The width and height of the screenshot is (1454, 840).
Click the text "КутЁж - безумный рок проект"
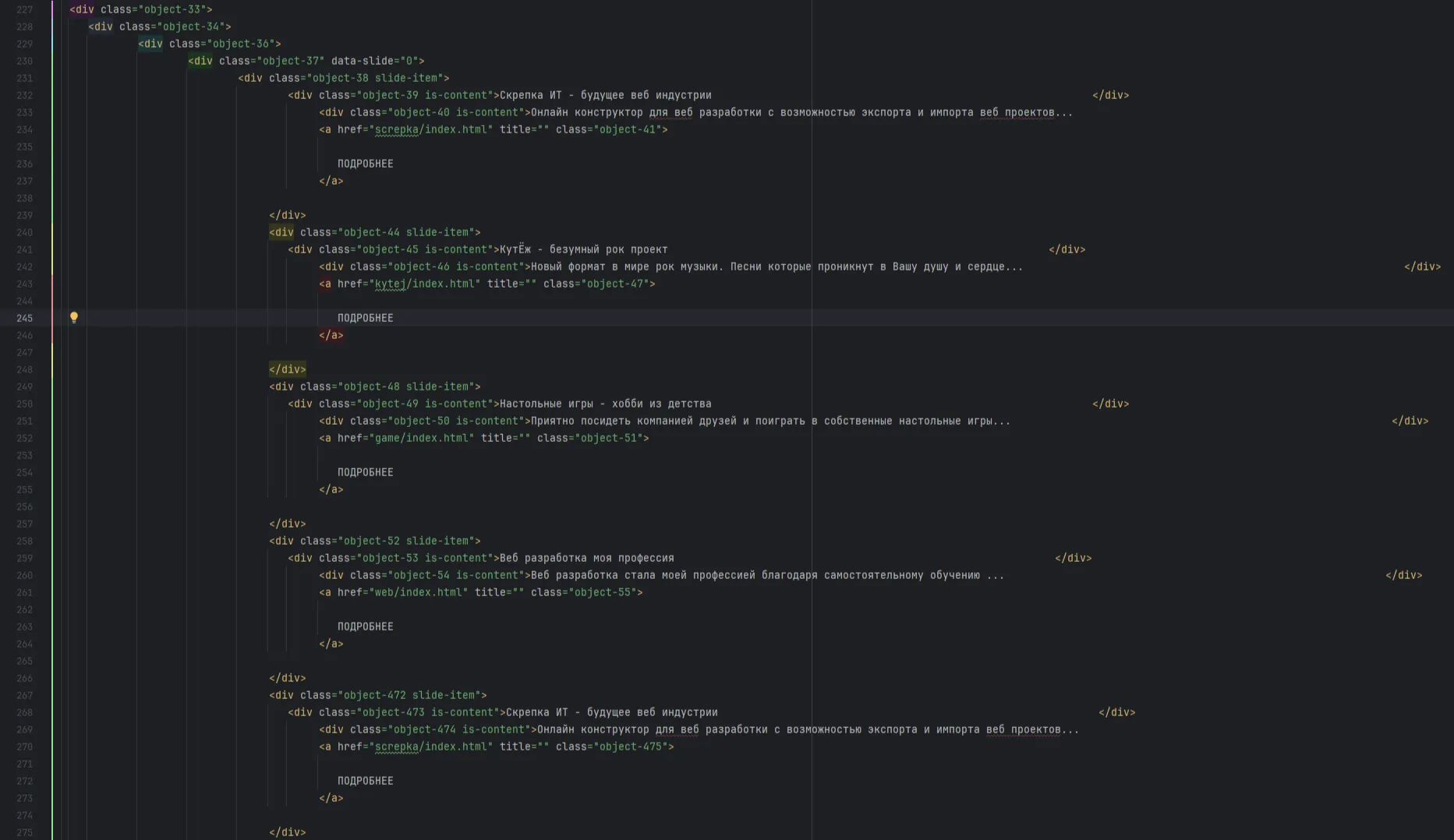coord(583,249)
